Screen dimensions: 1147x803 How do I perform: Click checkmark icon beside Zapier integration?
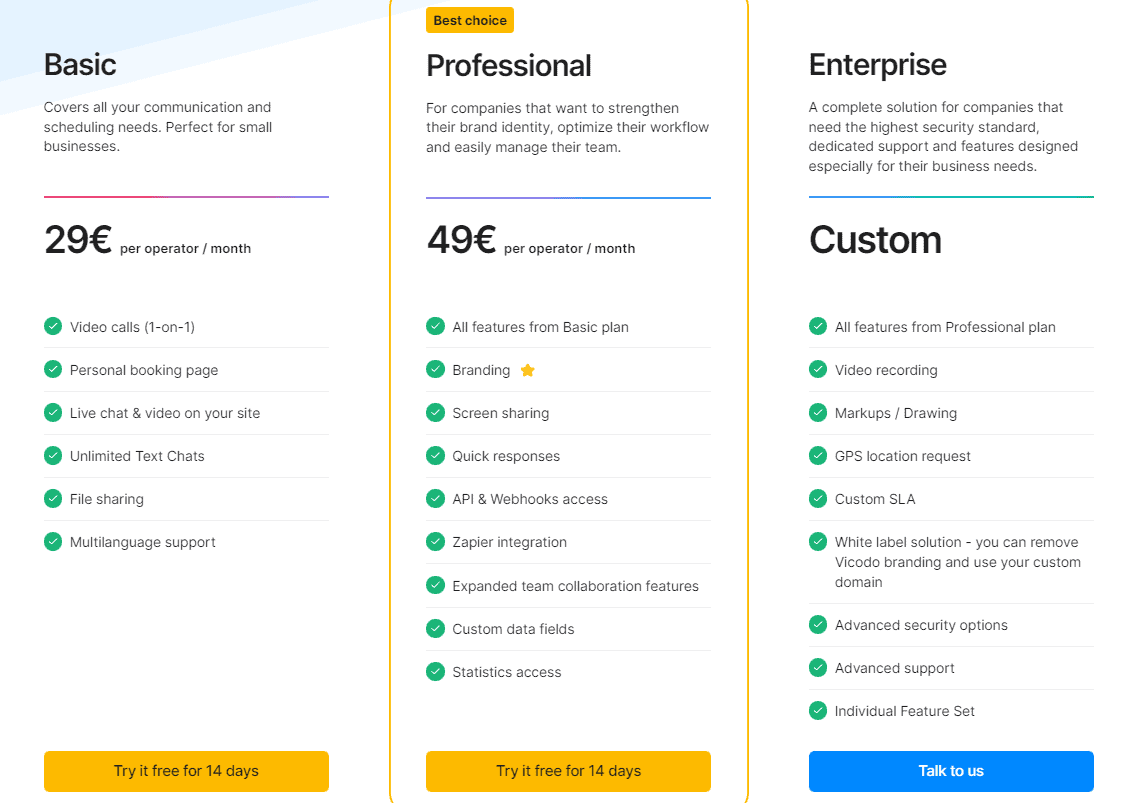[x=435, y=541]
